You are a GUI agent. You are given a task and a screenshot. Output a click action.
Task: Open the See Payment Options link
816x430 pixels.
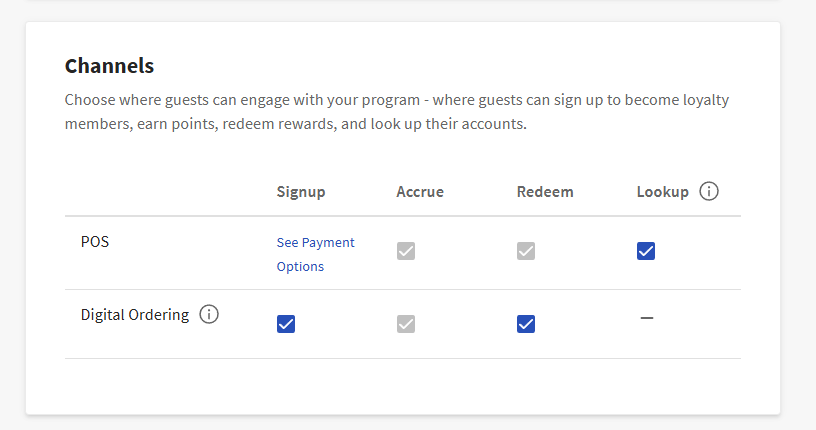pyautogui.click(x=315, y=254)
